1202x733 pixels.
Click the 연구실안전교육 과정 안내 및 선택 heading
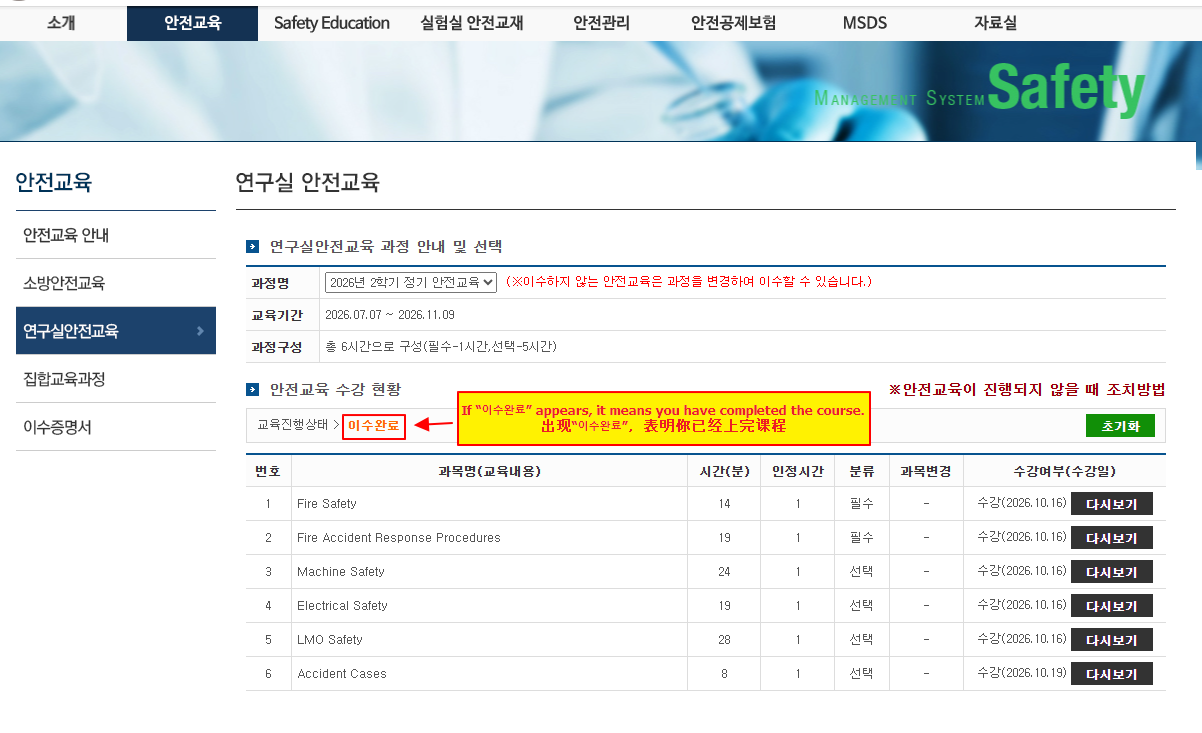(386, 246)
